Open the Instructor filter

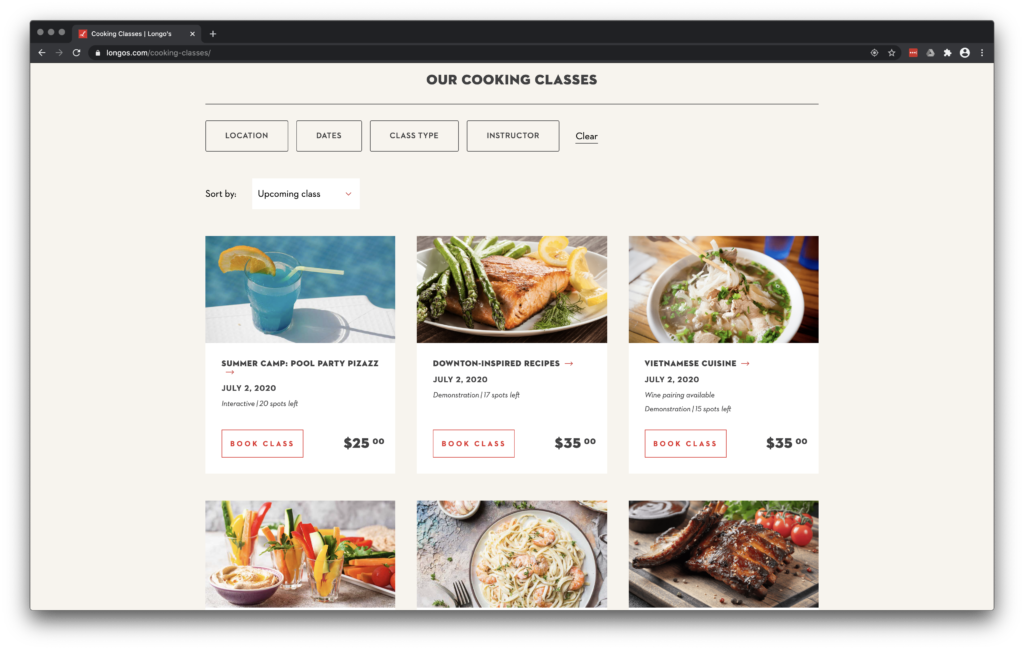pos(513,136)
